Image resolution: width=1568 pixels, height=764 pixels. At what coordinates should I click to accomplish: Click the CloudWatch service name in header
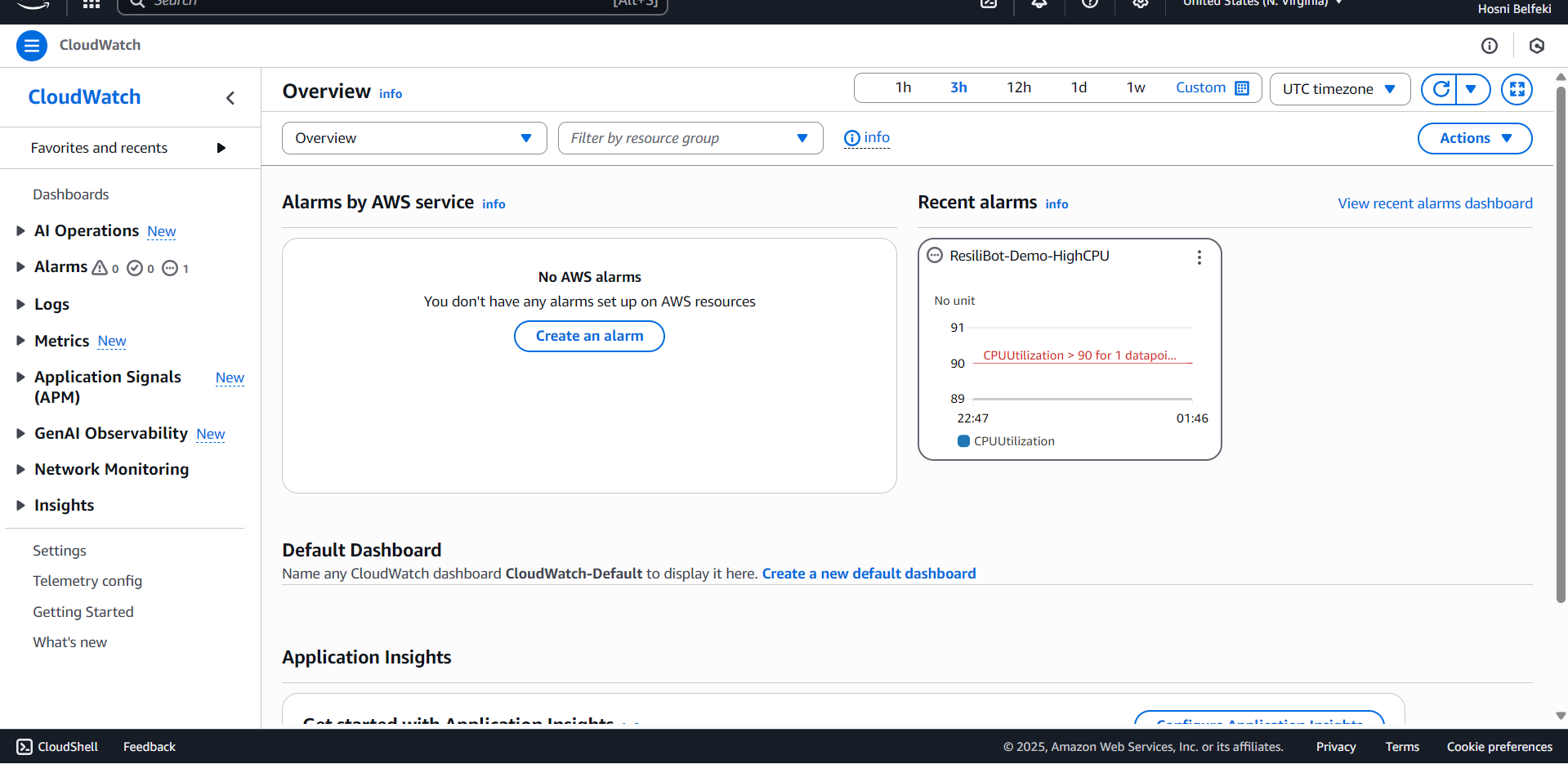tap(100, 46)
